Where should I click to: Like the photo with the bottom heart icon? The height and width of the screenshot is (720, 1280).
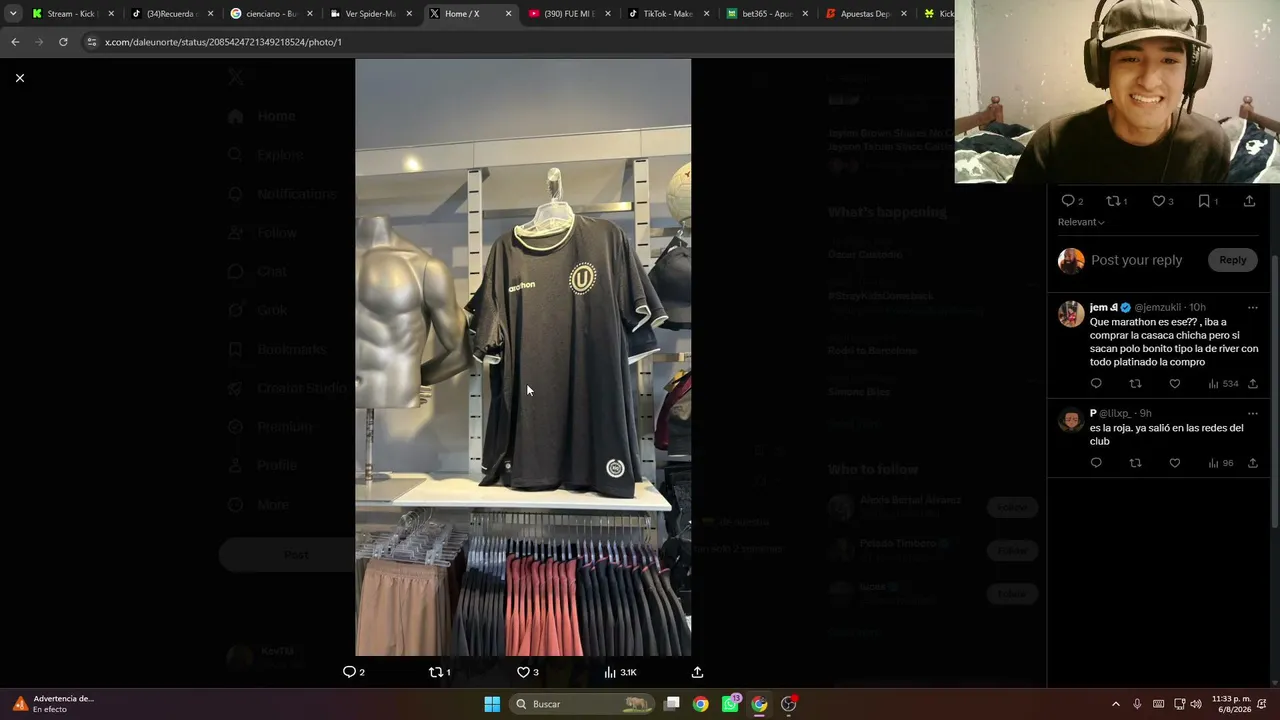coord(527,672)
